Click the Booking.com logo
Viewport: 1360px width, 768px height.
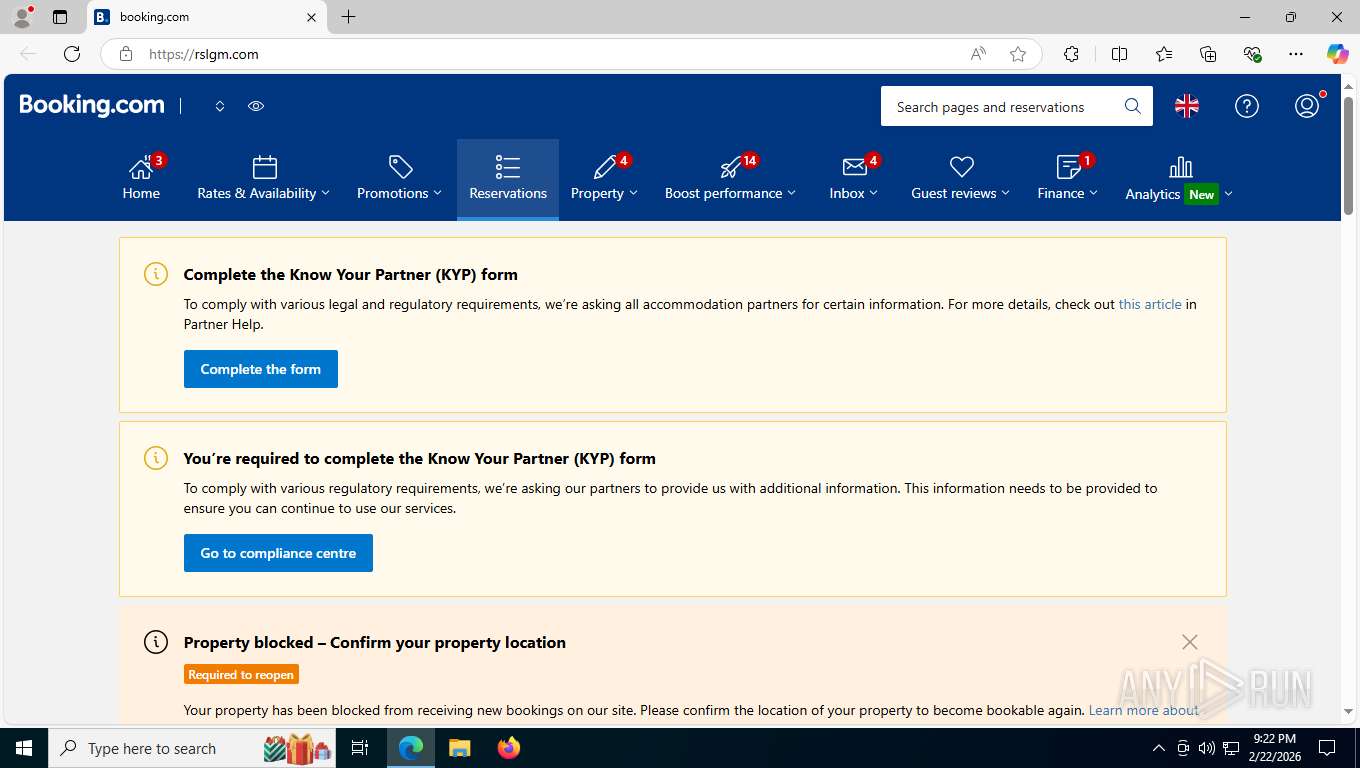(x=92, y=105)
